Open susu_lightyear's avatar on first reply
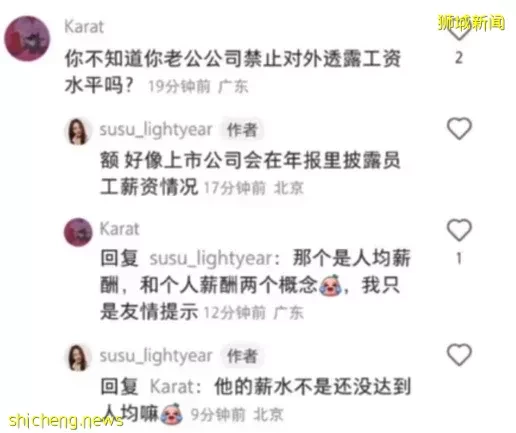The width and height of the screenshot is (516, 433). [x=78, y=131]
